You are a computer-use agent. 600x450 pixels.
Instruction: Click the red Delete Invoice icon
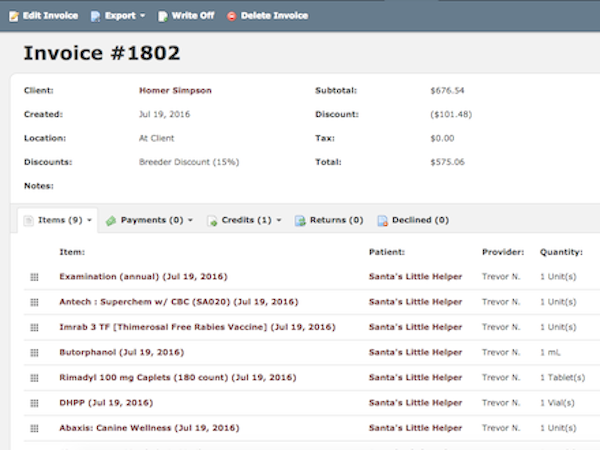point(232,16)
